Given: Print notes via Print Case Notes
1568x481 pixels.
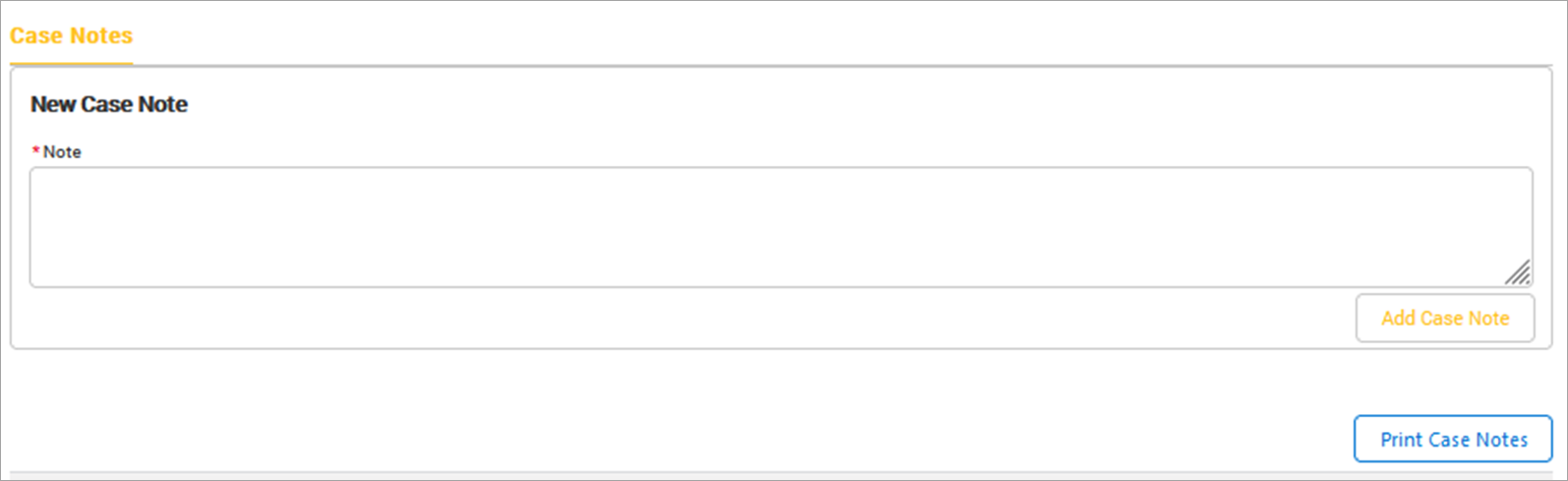Looking at the screenshot, I should [x=1453, y=439].
